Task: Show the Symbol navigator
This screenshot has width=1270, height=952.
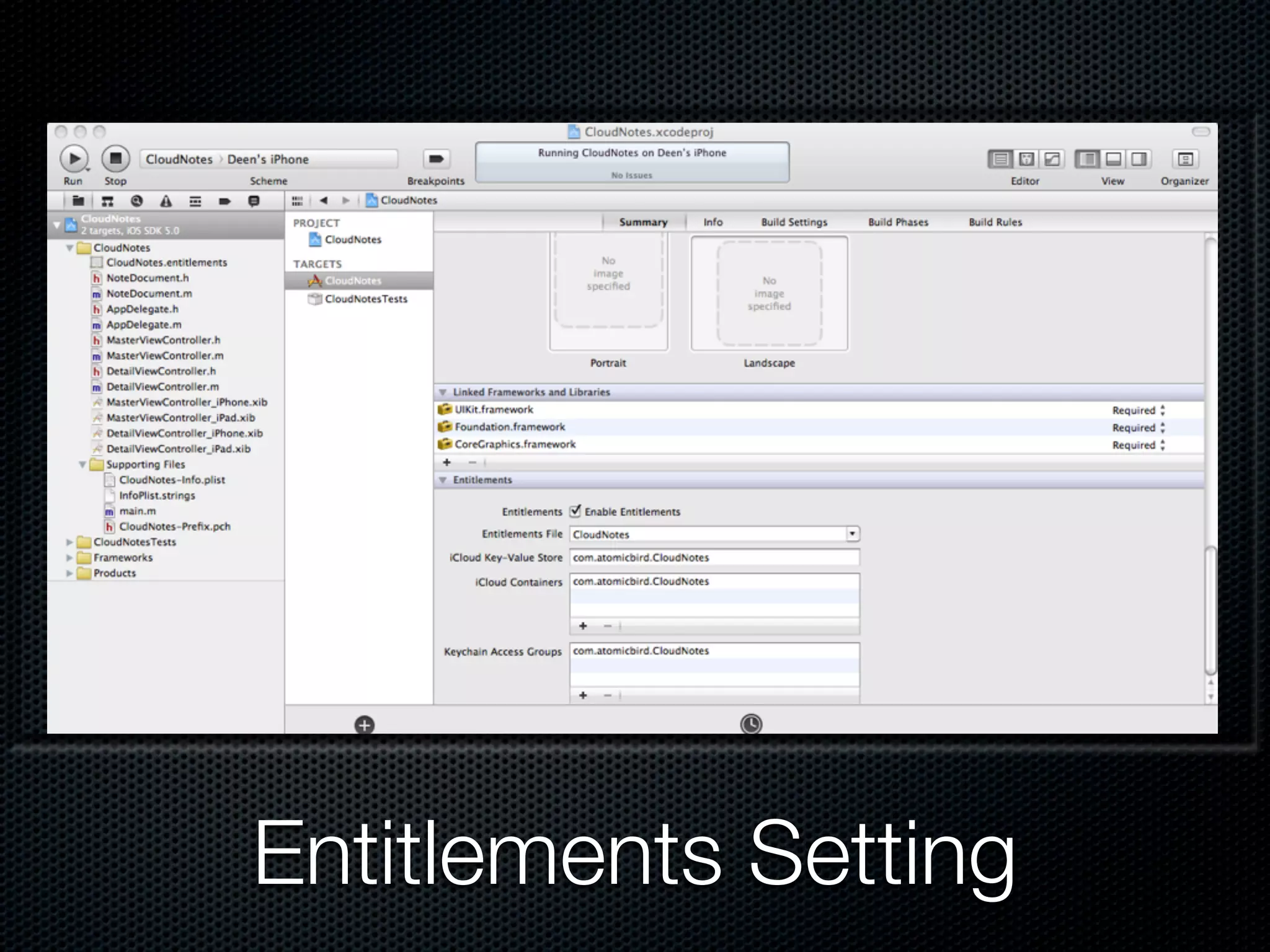Action: point(107,201)
